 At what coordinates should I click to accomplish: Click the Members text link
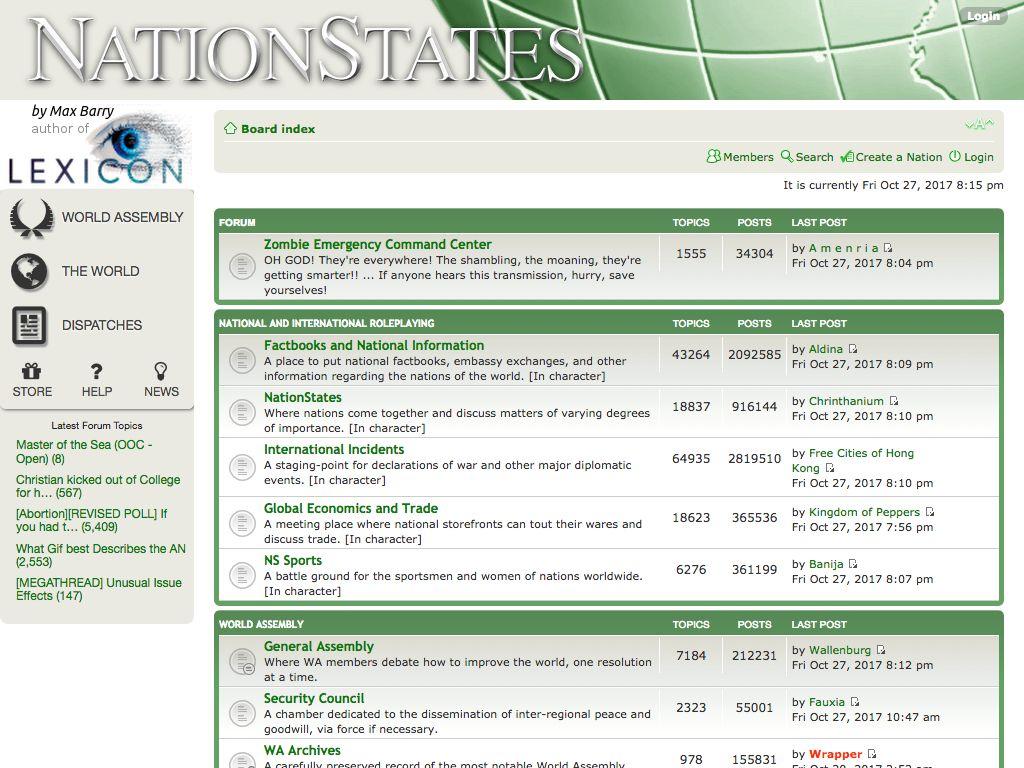(x=748, y=157)
